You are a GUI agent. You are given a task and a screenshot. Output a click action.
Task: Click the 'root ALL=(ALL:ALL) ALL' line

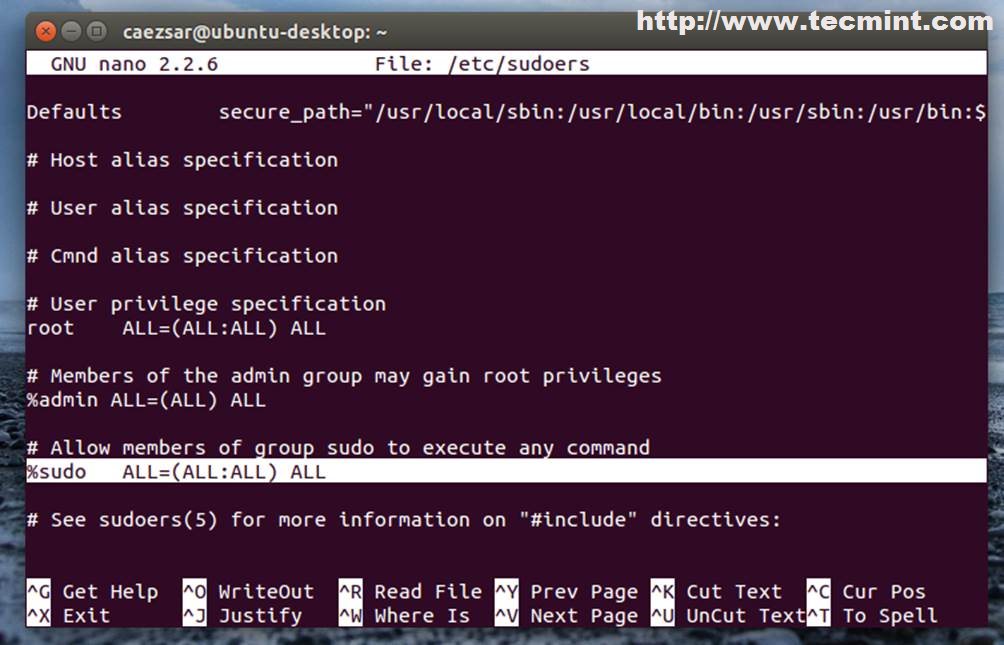176,328
